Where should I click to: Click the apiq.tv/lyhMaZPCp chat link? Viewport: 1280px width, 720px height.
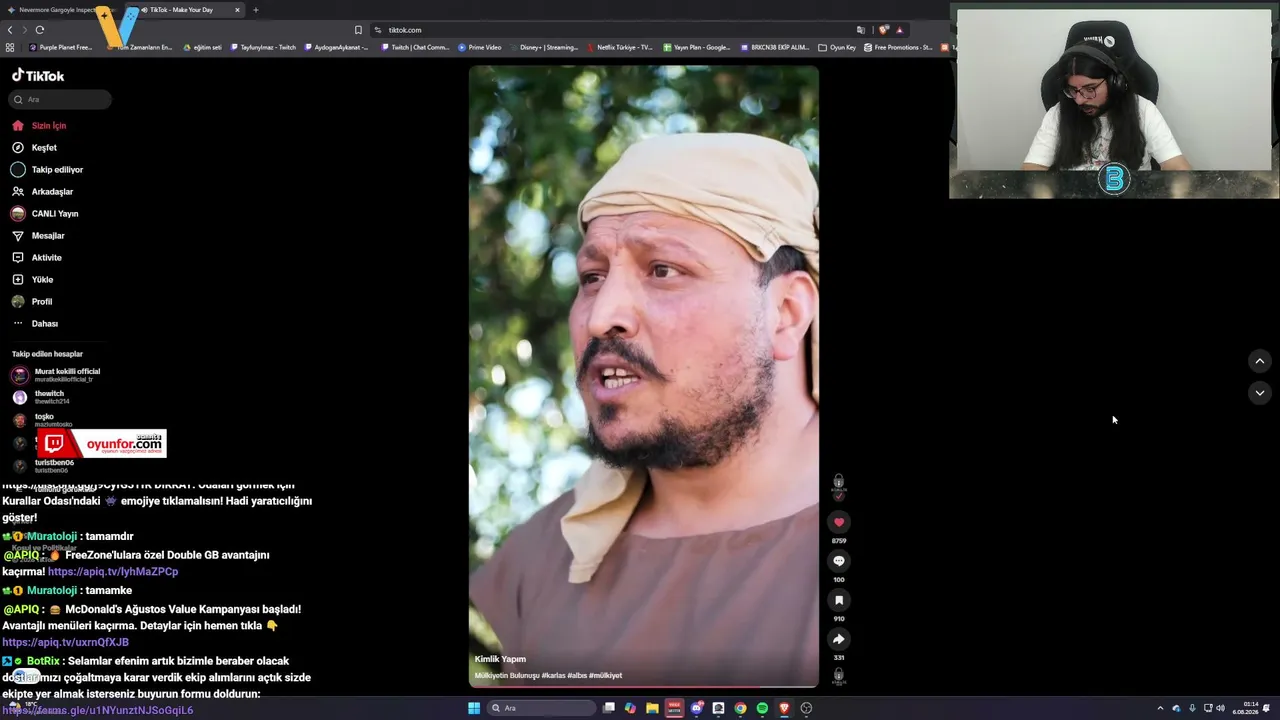click(113, 572)
